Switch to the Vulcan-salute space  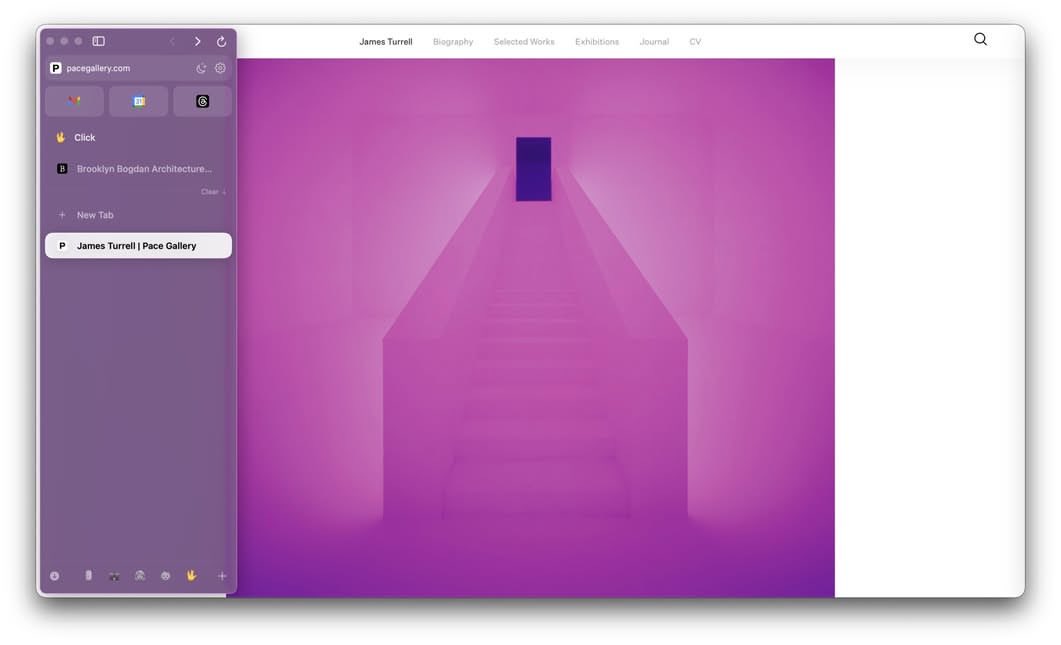[x=191, y=575]
